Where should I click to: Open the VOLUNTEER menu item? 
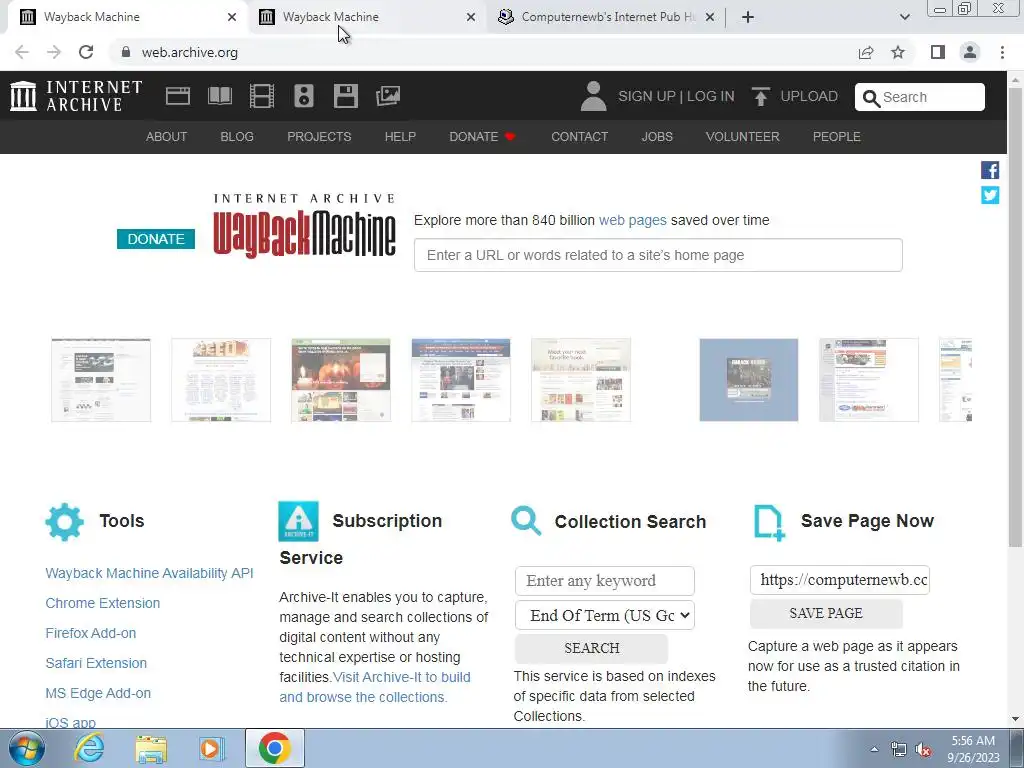(743, 136)
